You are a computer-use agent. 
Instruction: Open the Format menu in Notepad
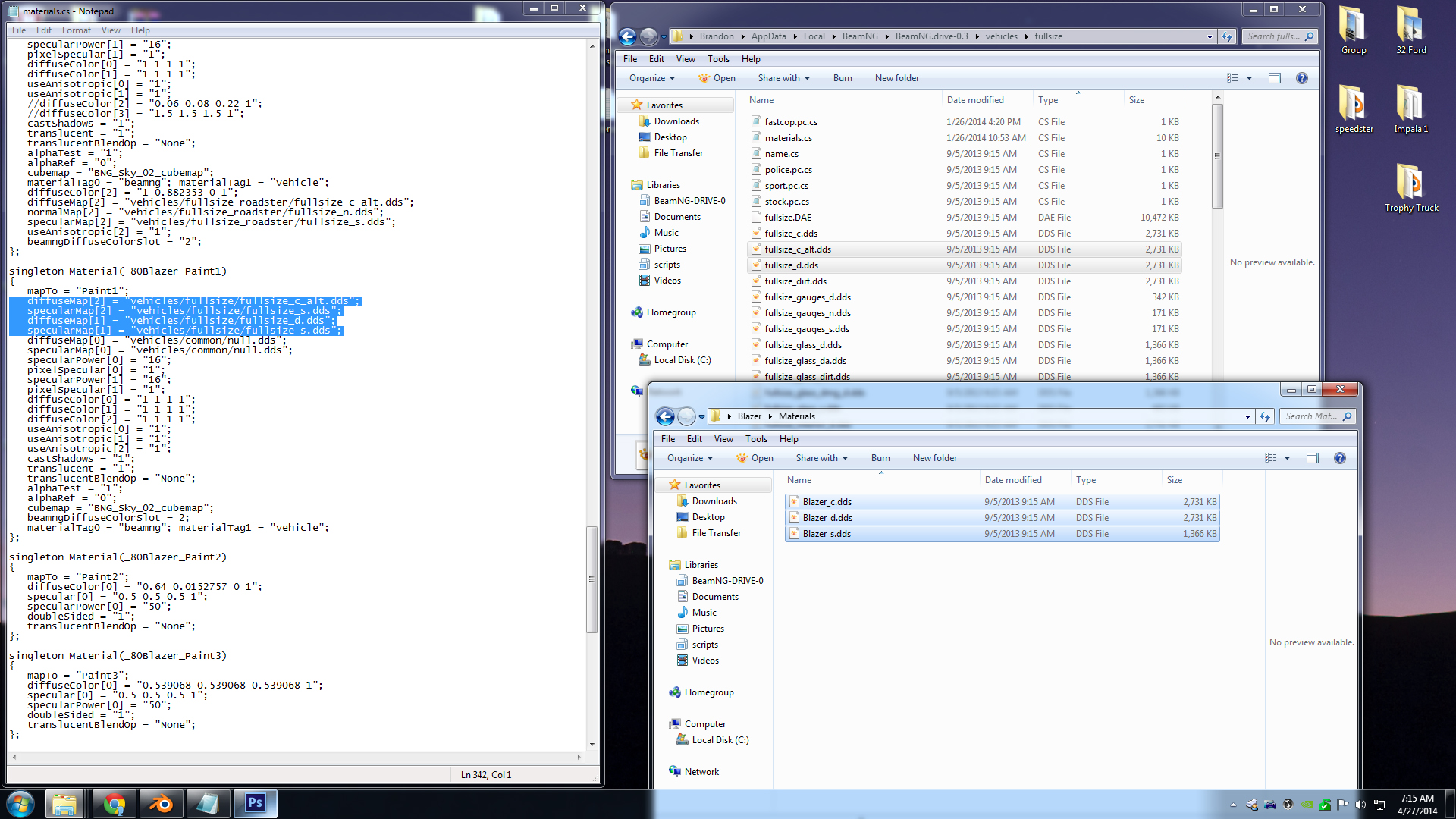click(x=76, y=30)
